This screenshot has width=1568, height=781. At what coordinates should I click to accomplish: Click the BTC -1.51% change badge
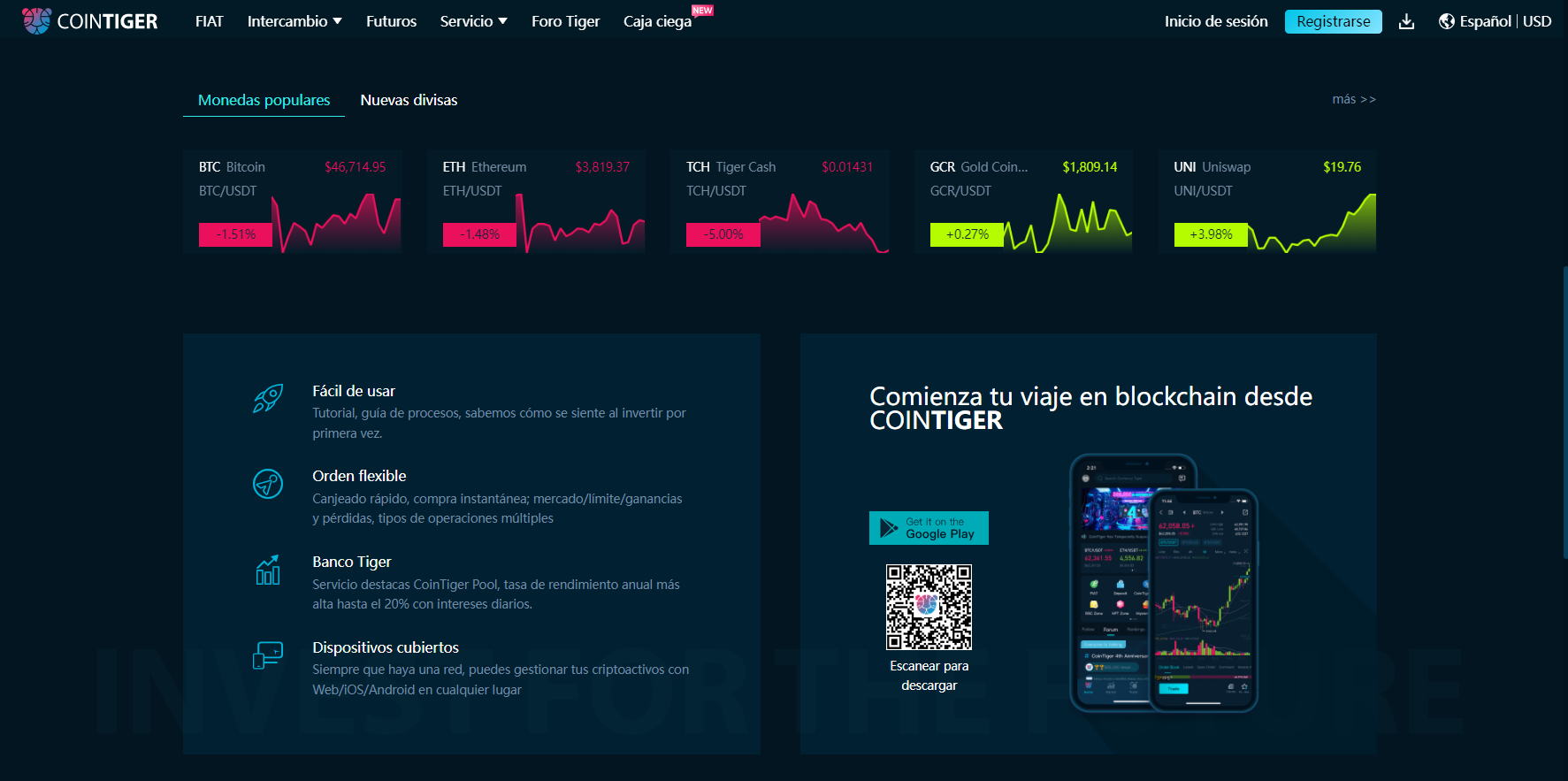point(235,234)
